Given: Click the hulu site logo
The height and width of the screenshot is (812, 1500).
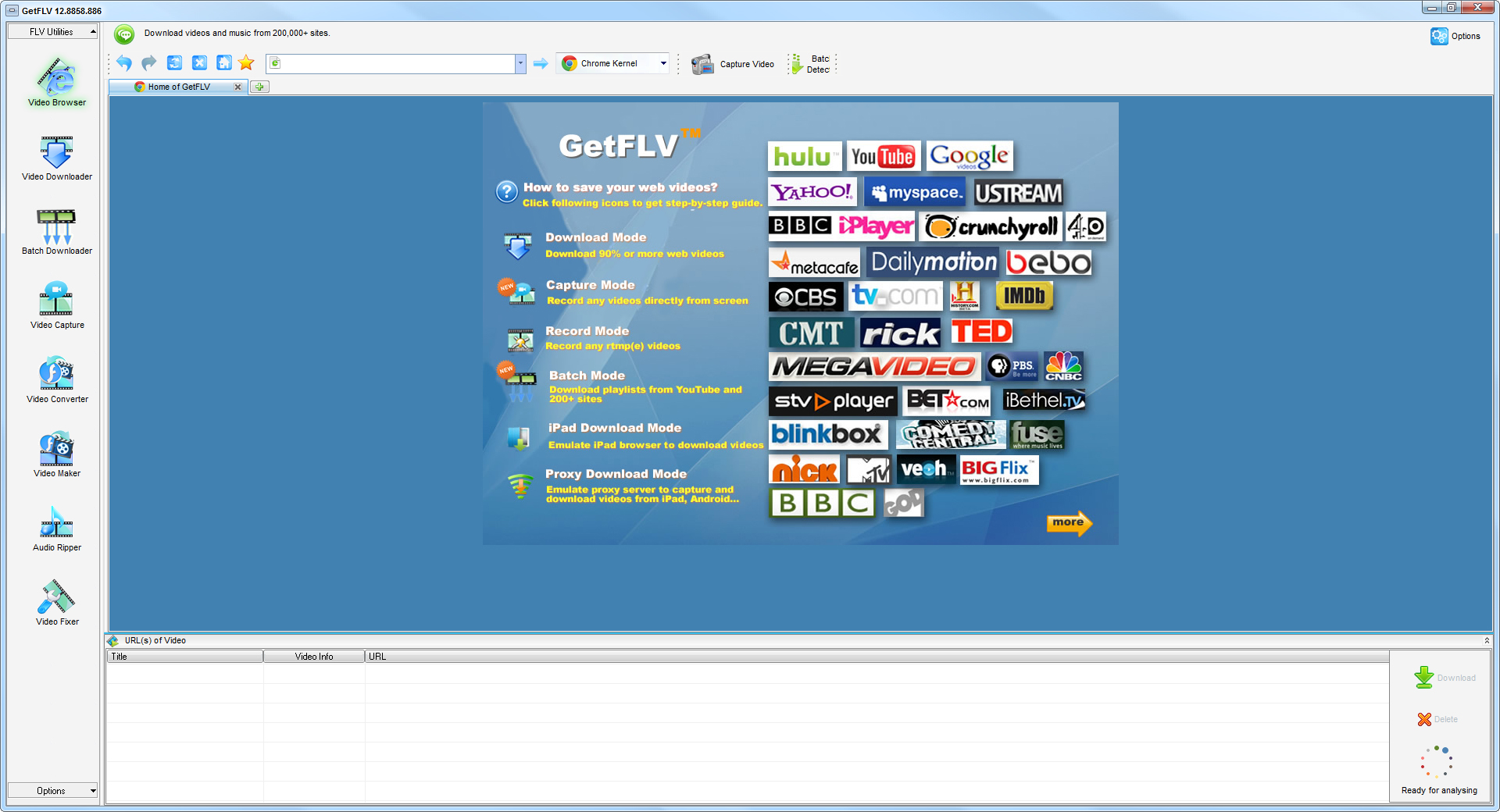Looking at the screenshot, I should point(805,156).
